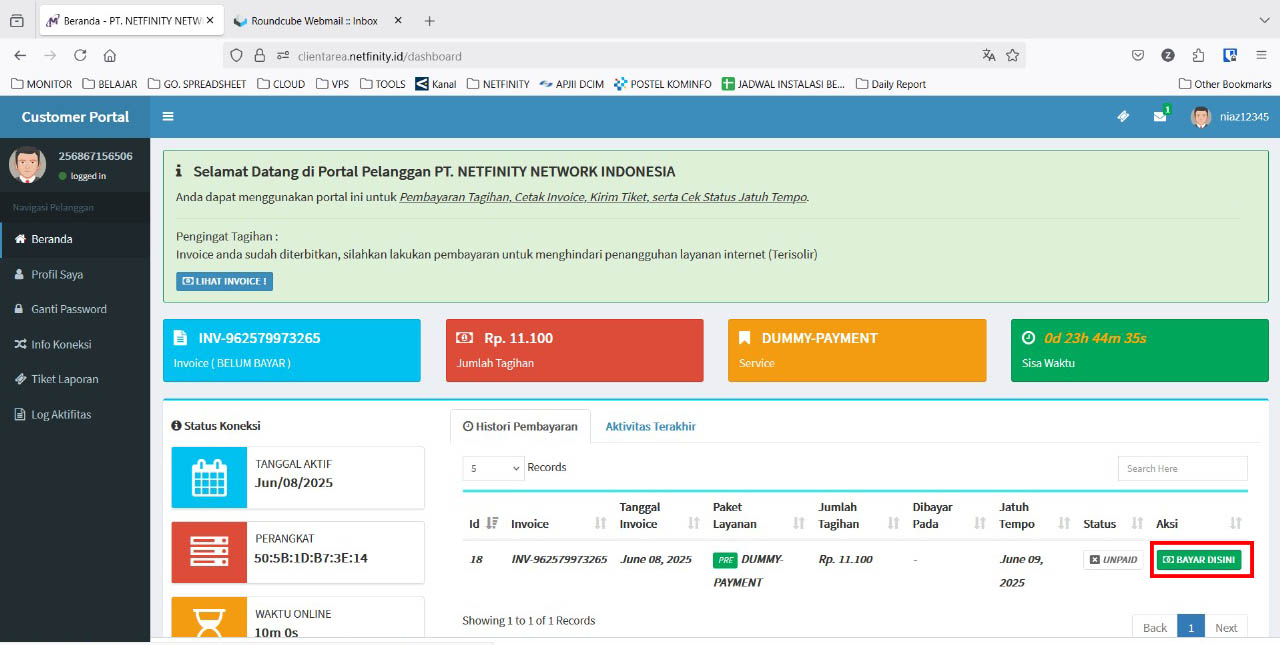Go to browser home icon

click(110, 56)
